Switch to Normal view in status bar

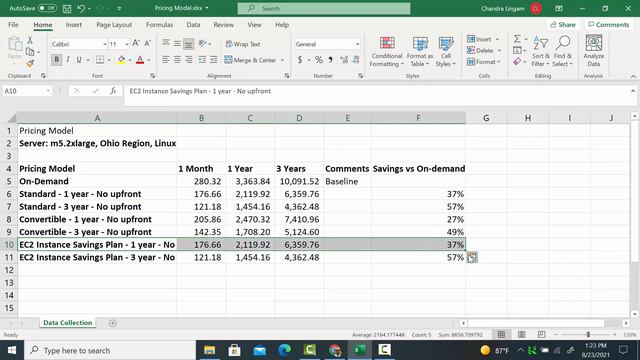click(x=501, y=335)
